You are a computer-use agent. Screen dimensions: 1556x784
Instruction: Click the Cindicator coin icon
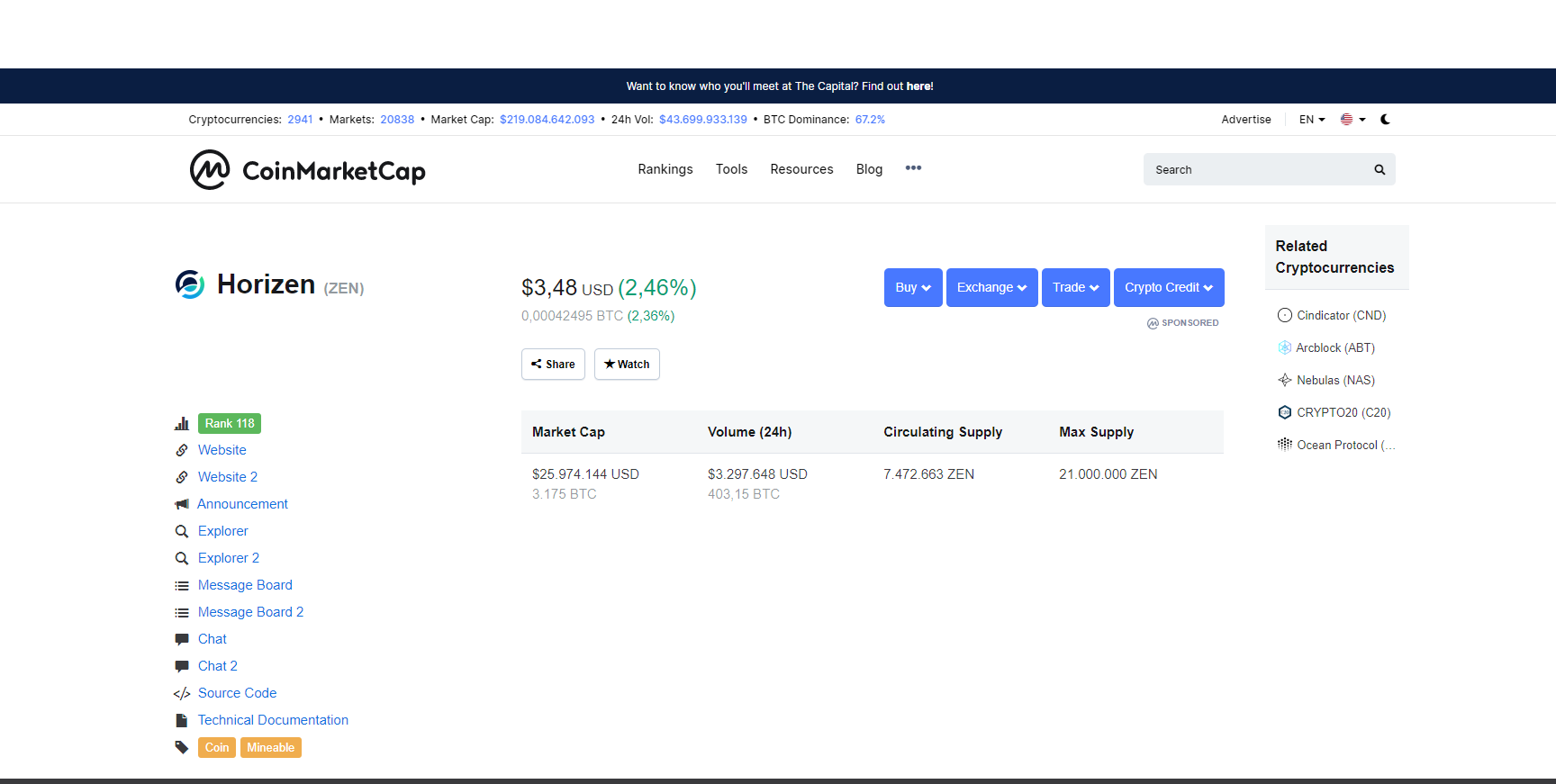pos(1285,315)
